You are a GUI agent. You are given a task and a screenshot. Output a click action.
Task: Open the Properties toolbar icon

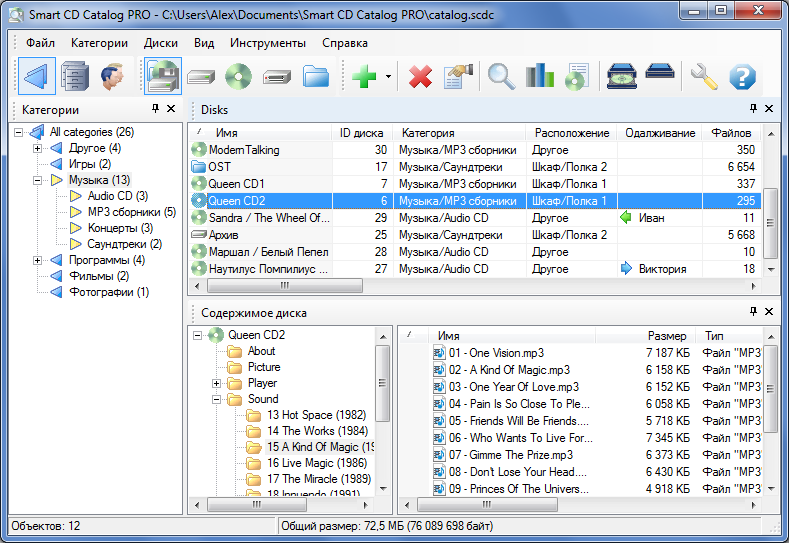point(459,76)
